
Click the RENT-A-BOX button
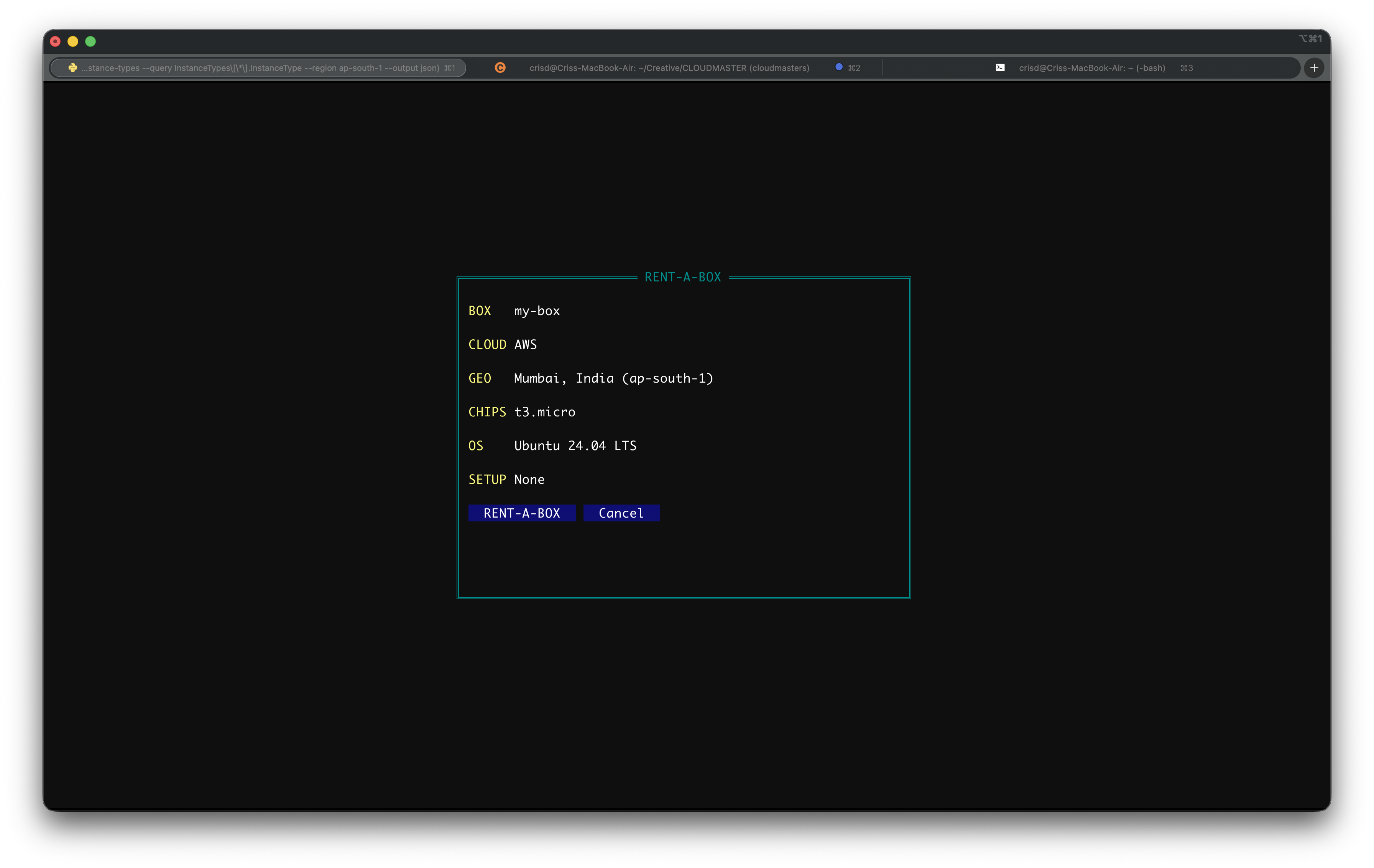click(x=521, y=513)
